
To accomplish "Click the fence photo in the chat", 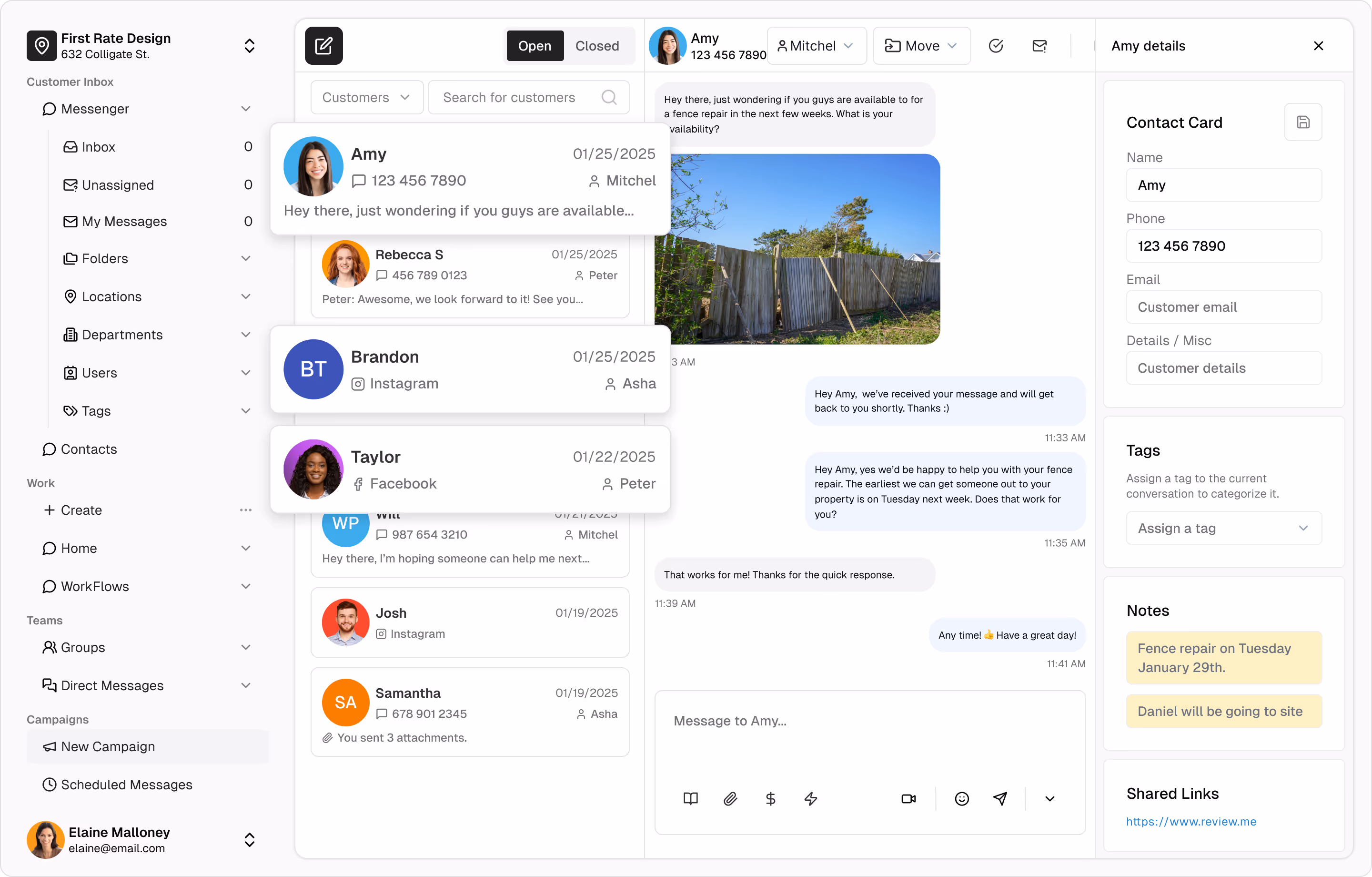I will tap(805, 249).
